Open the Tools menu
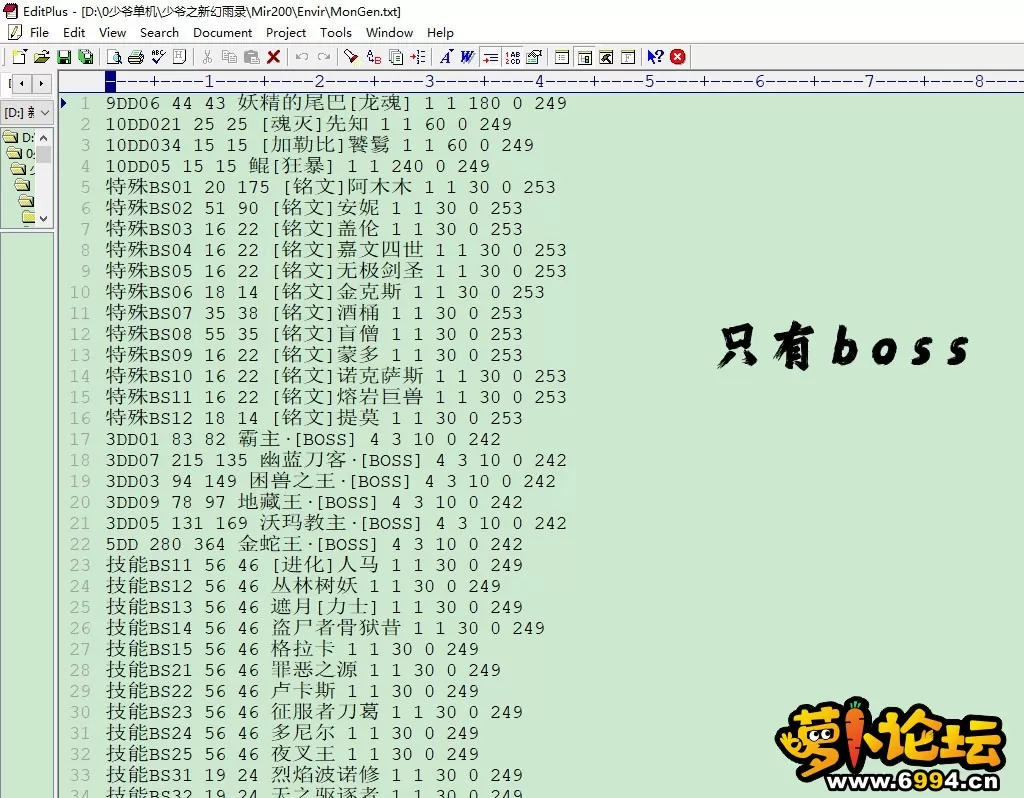 coord(336,33)
